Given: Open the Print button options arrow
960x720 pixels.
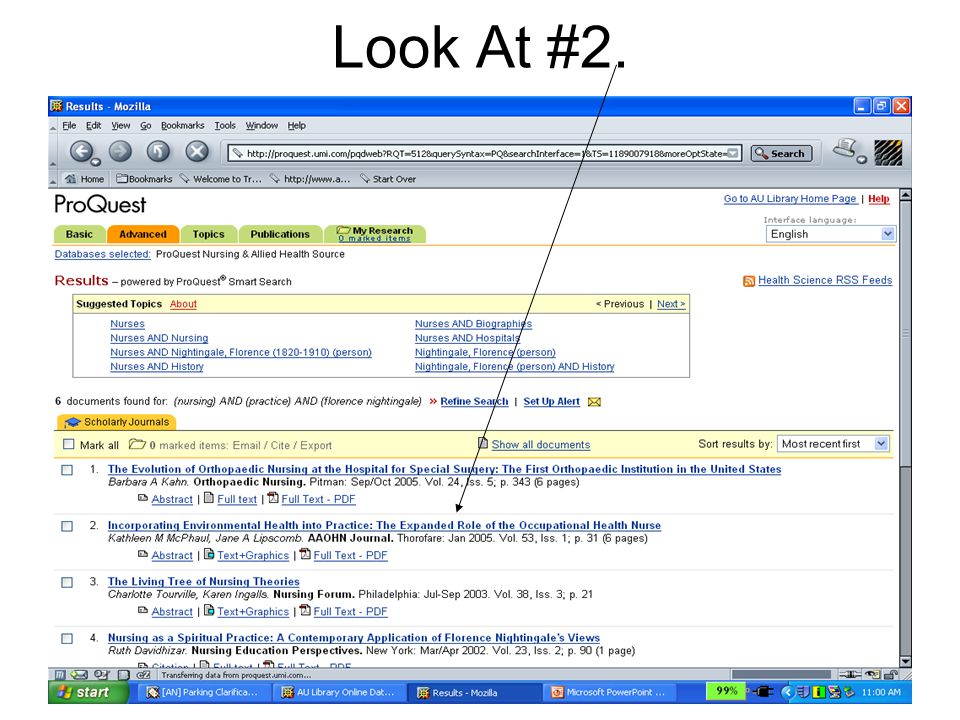Looking at the screenshot, I should (861, 159).
